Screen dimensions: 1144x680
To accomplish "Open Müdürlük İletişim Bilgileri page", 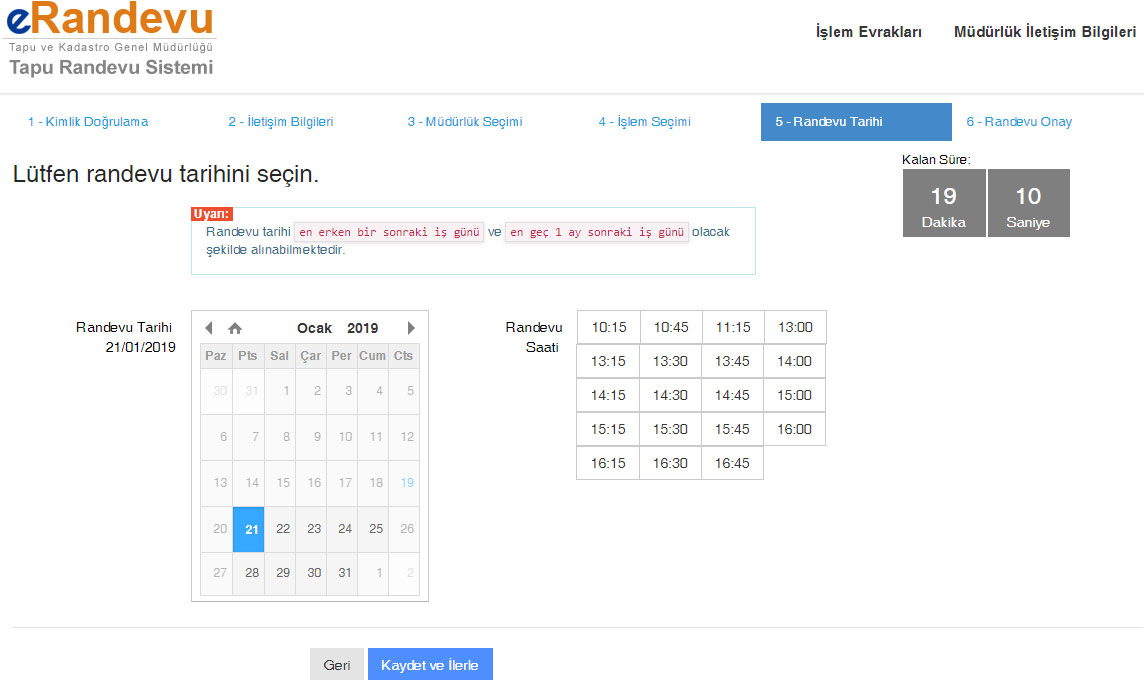I will click(1044, 32).
